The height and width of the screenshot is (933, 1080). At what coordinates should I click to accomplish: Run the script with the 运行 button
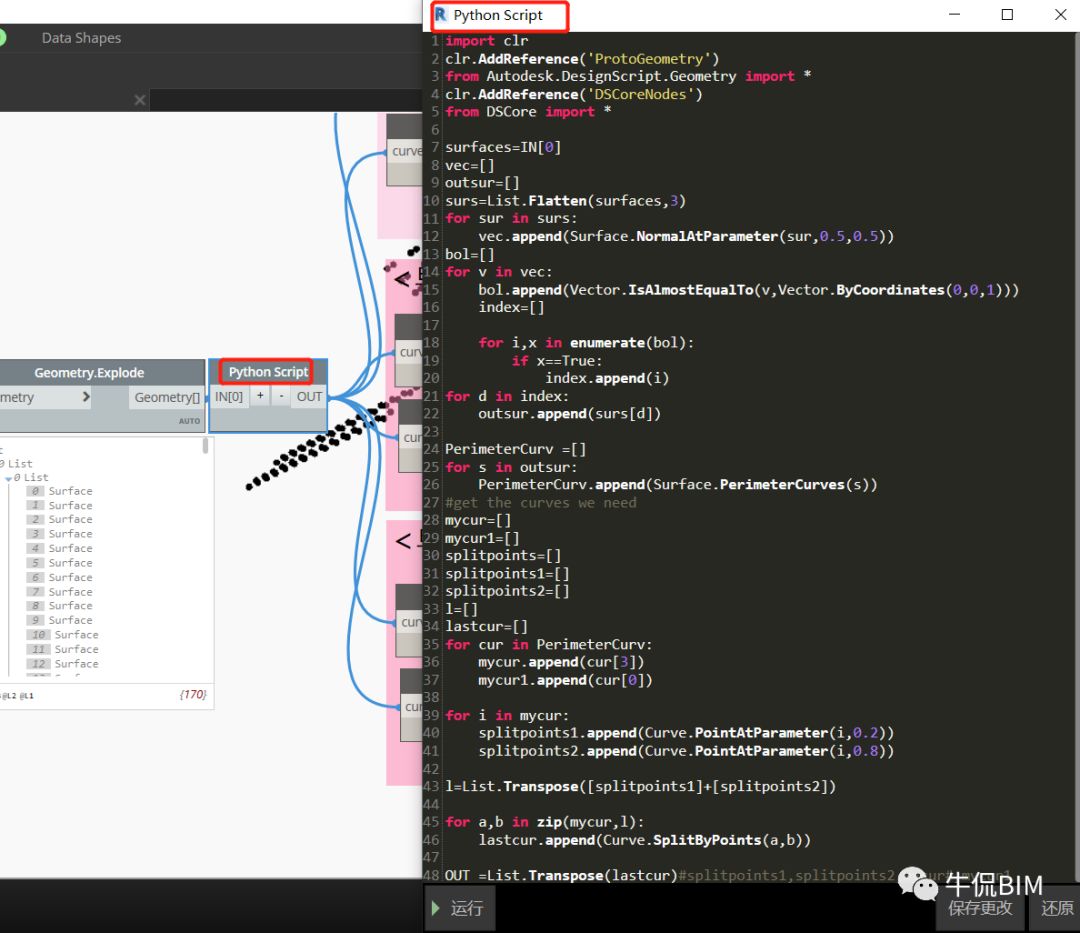coord(459,908)
